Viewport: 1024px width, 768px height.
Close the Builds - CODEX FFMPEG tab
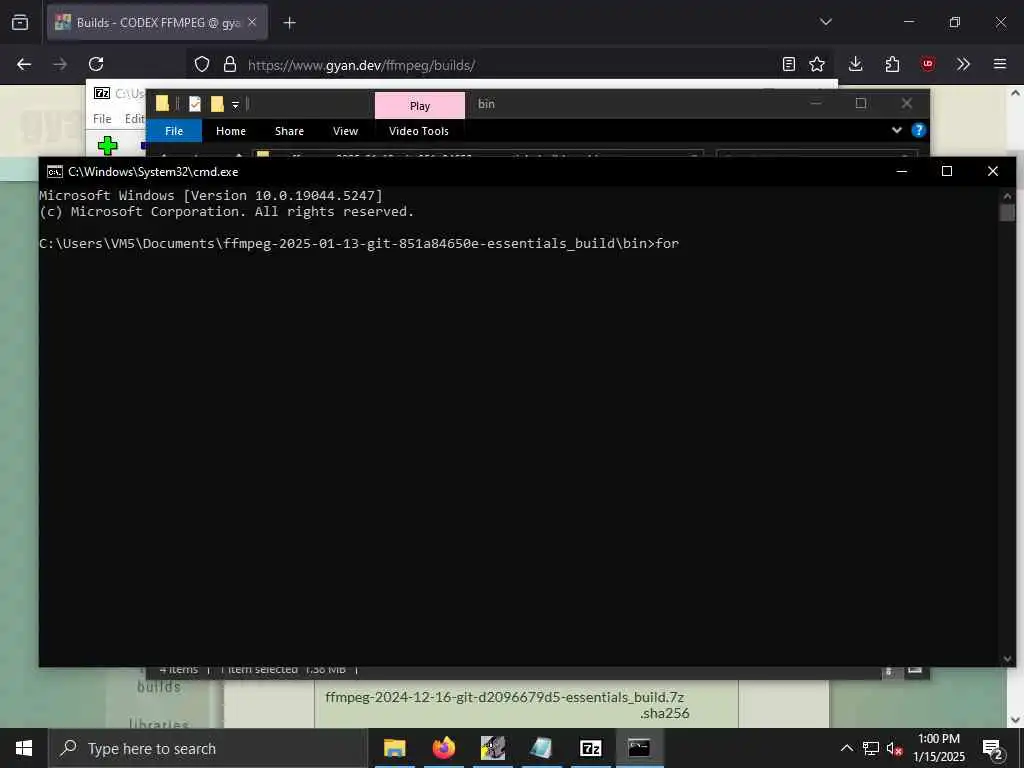252,22
